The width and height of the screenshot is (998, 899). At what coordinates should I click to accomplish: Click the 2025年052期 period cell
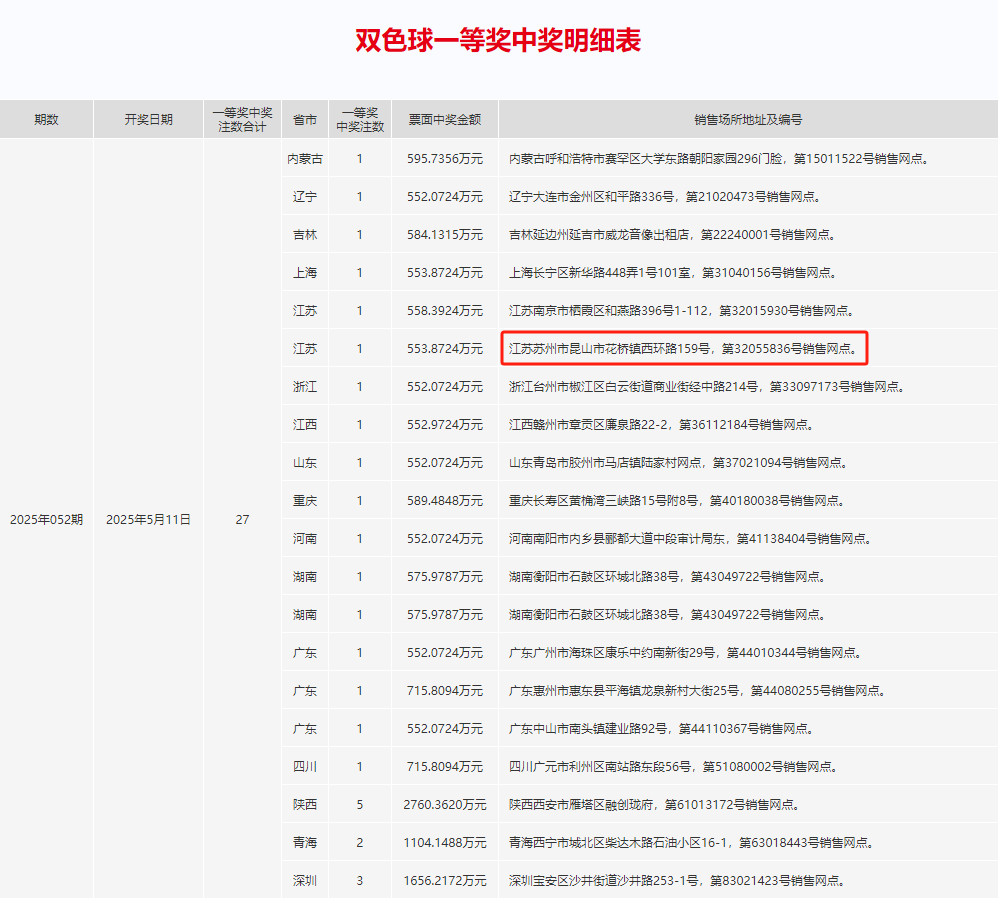point(46,520)
